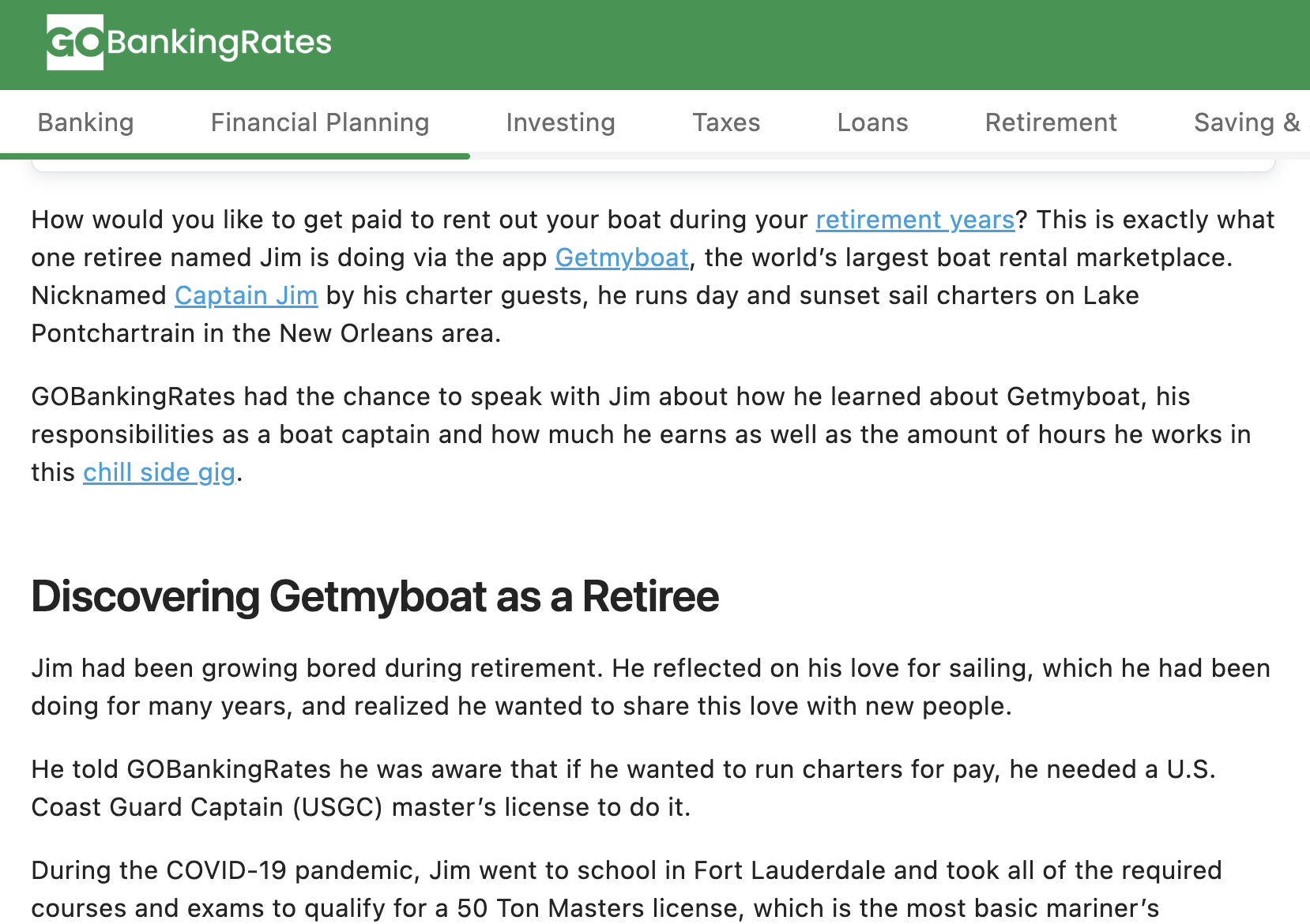
Task: Select the Retirement nav item
Action: [1050, 122]
